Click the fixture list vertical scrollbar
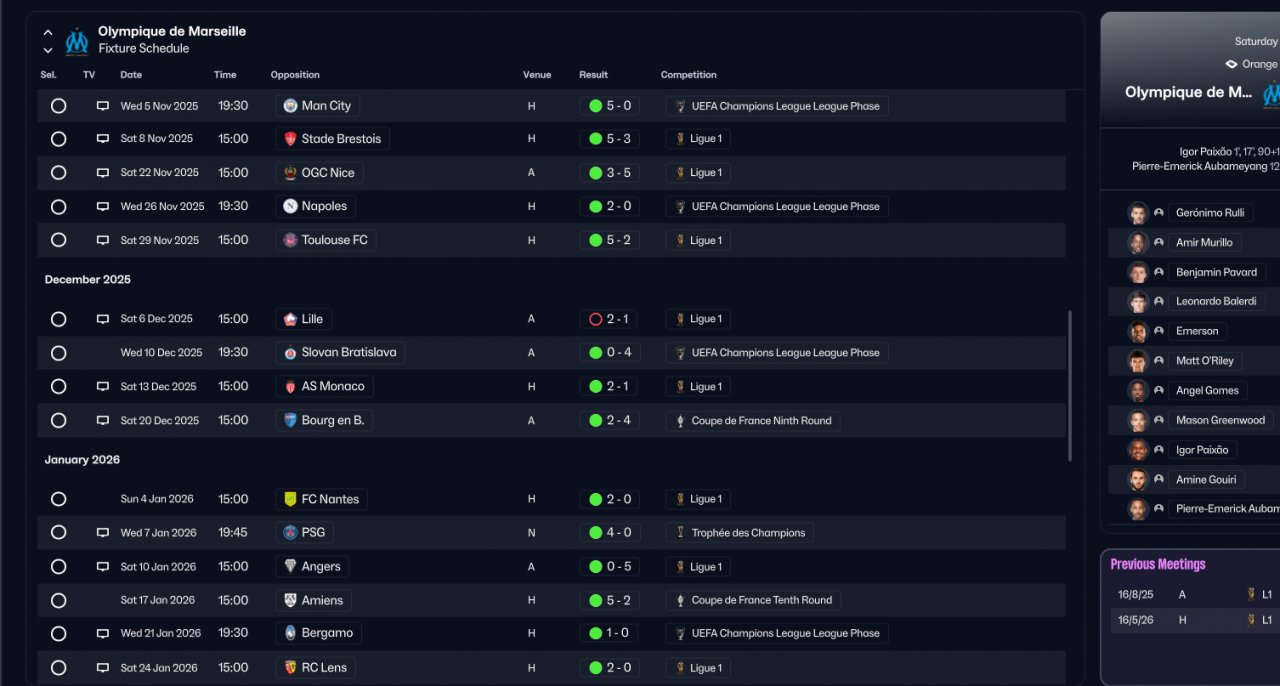 pos(1070,385)
